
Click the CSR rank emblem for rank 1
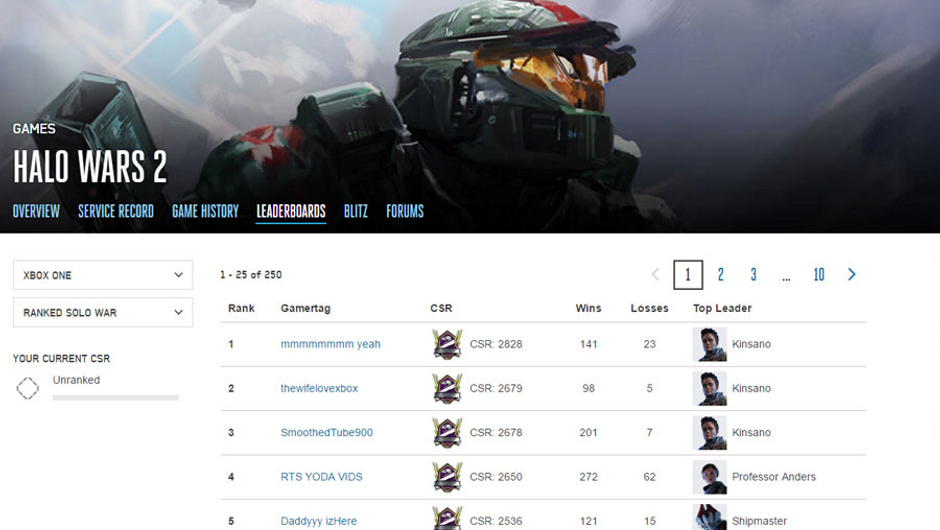[447, 344]
